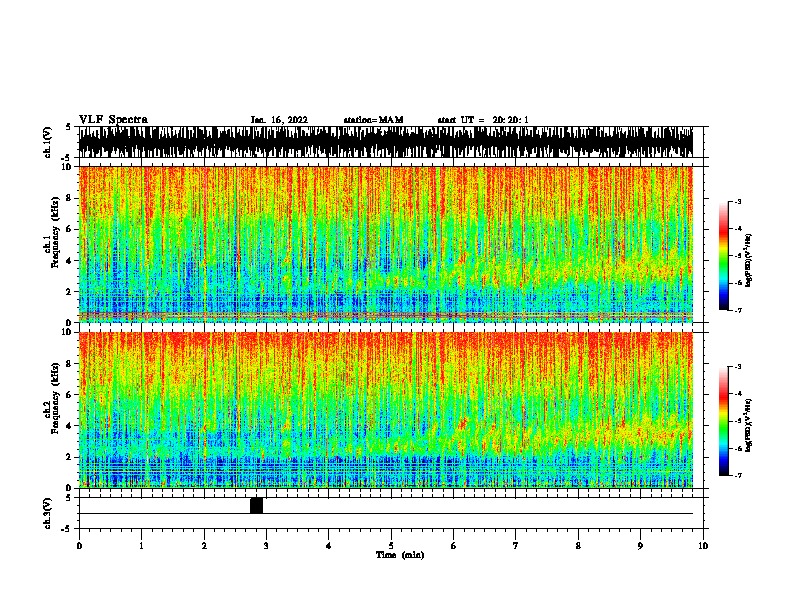The image size is (792, 612).
Task: Click the ch.2 spectrogram color scale bar
Action: click(724, 421)
